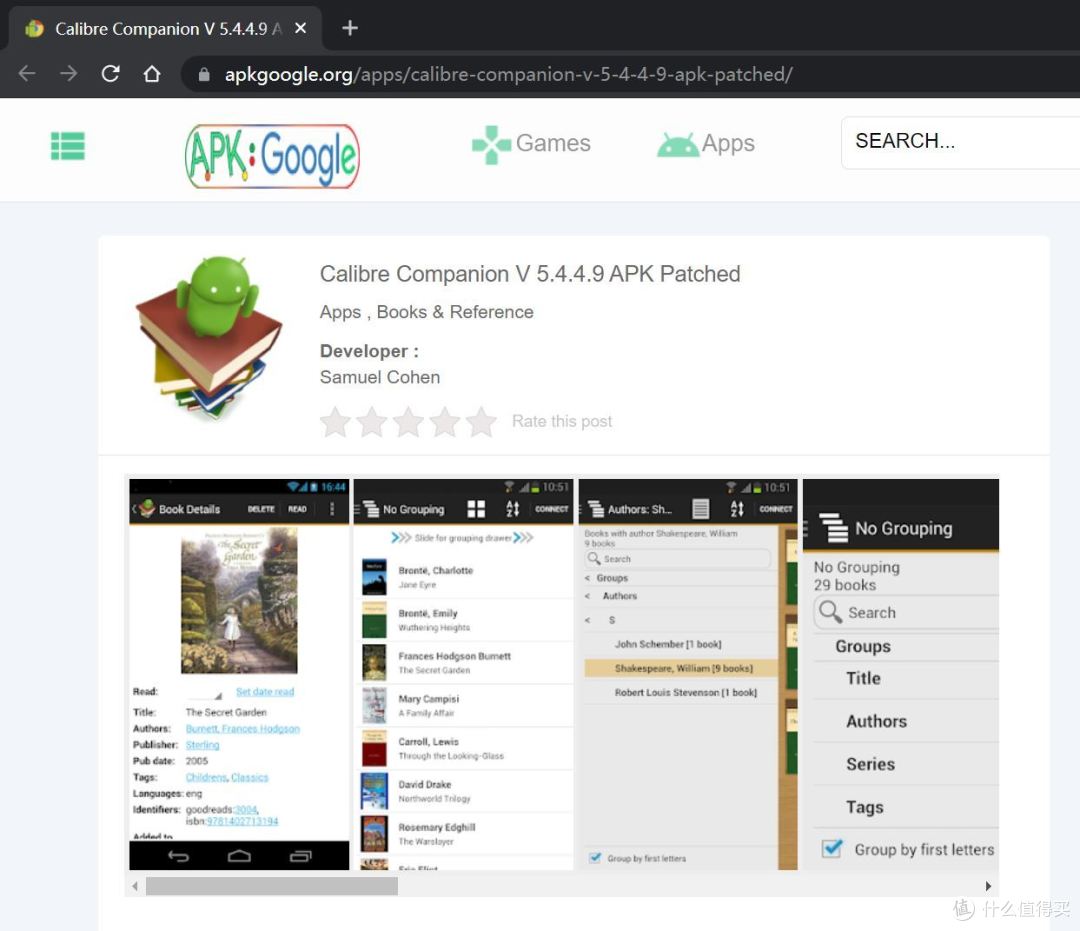
Task: Click DELETE in Book Details screenshot
Action: click(x=261, y=509)
